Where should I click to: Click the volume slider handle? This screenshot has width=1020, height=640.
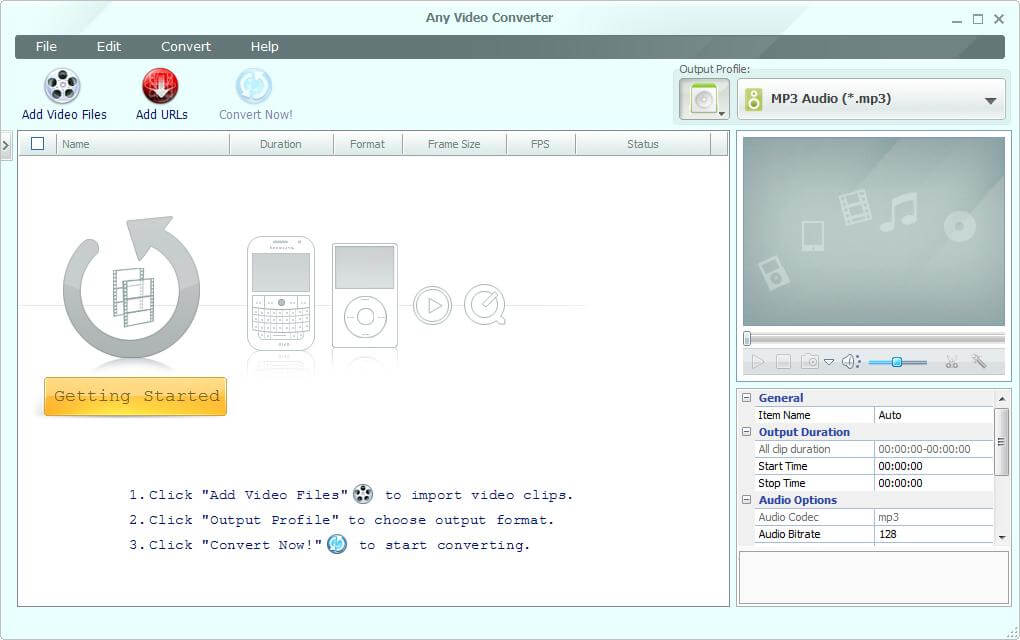pyautogui.click(x=897, y=362)
